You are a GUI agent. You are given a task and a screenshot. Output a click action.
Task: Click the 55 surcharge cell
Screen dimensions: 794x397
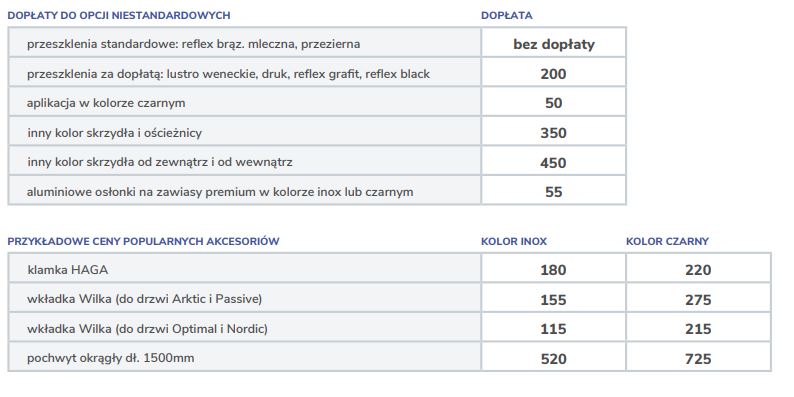(x=553, y=192)
